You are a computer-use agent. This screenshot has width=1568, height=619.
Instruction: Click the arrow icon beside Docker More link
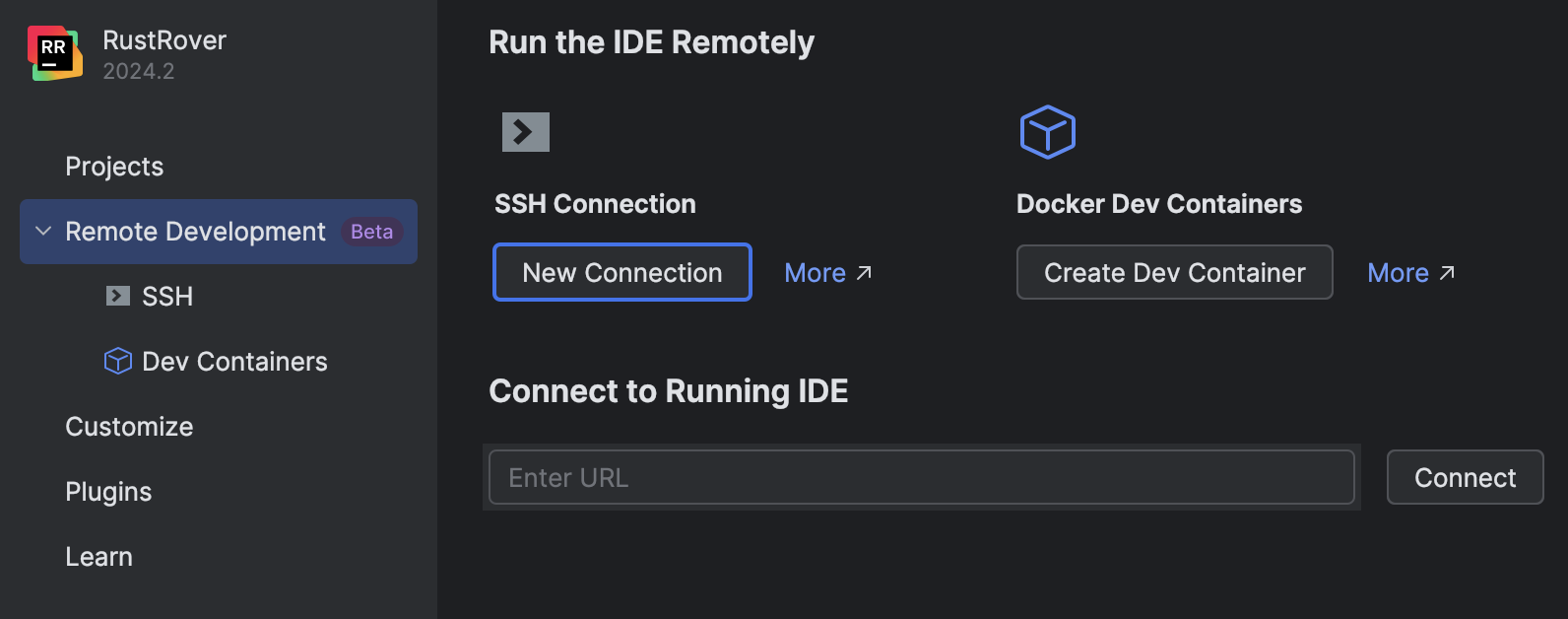(1447, 273)
